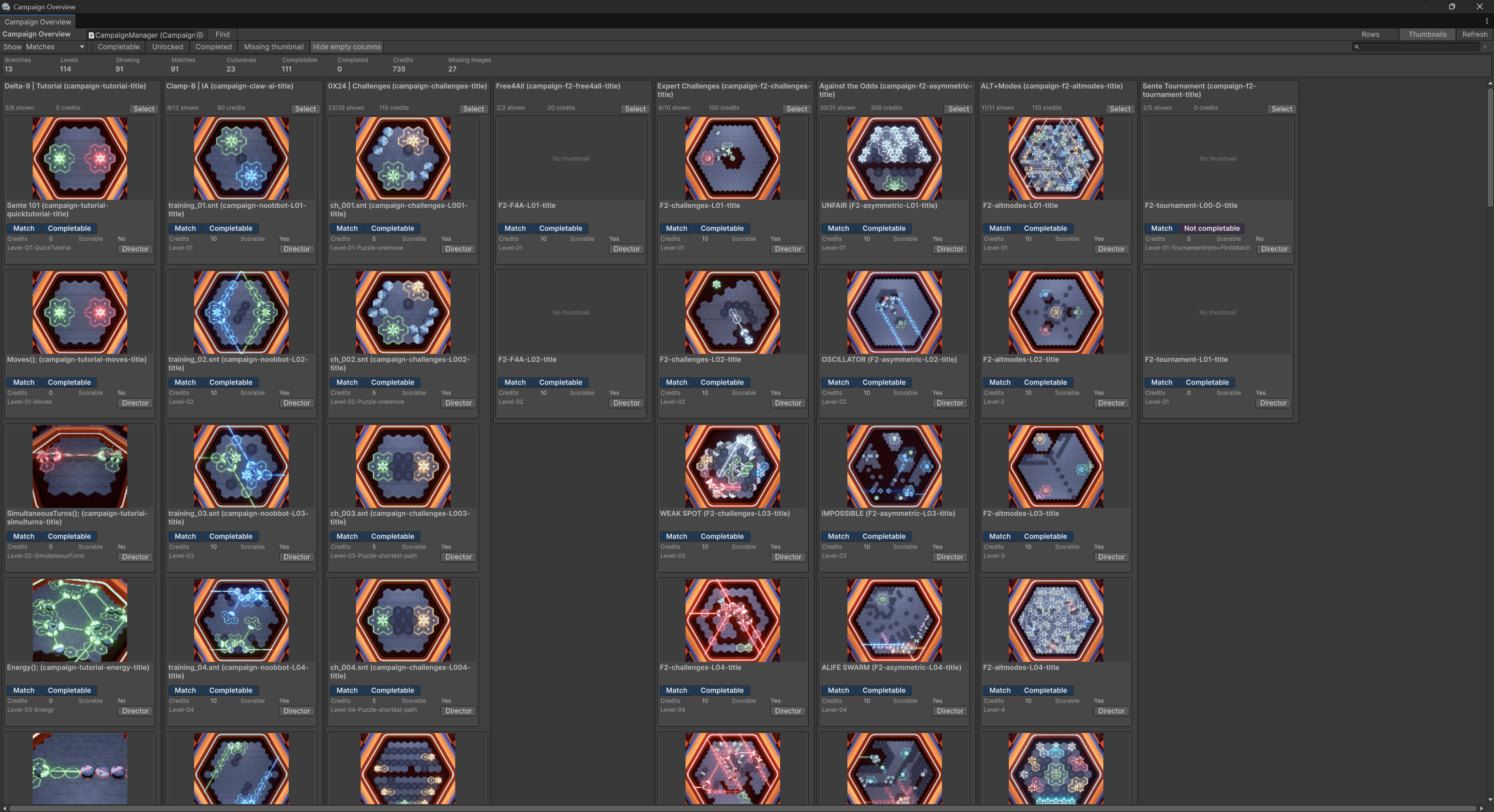This screenshot has width=1494, height=812.
Task: Open Director for ALIFE SWARM level
Action: [x=950, y=711]
